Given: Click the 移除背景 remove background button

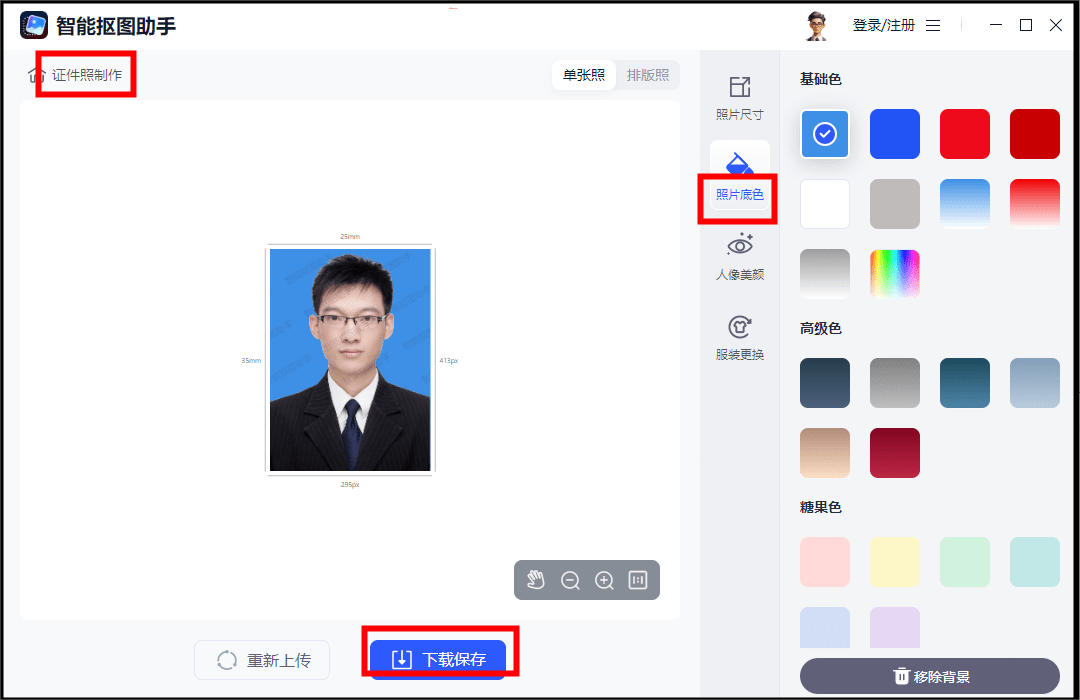Looking at the screenshot, I should tap(930, 677).
